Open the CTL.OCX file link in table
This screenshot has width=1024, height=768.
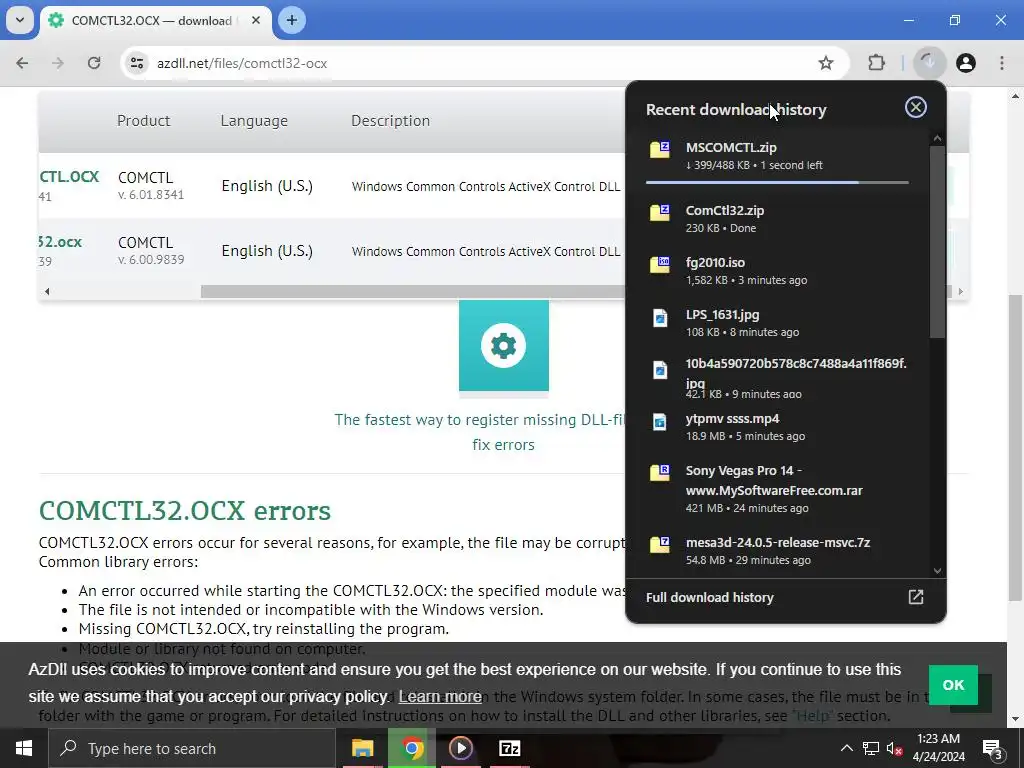pyautogui.click(x=69, y=177)
